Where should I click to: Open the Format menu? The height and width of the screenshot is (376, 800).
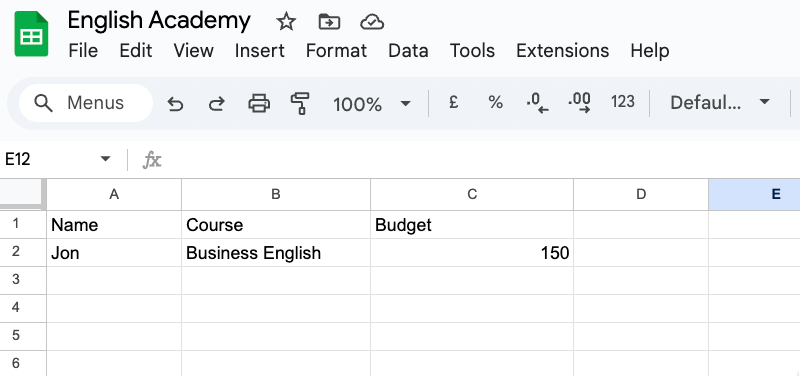[x=336, y=51]
